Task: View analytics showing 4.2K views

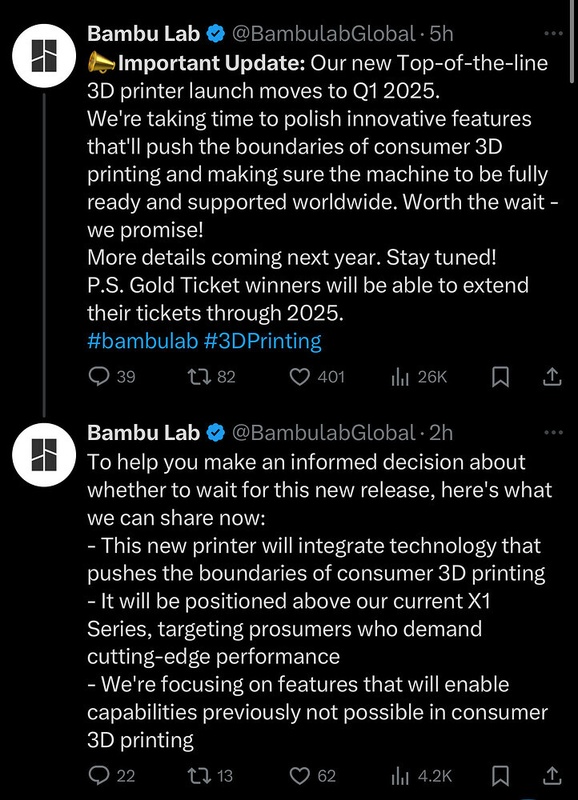Action: (x=421, y=776)
